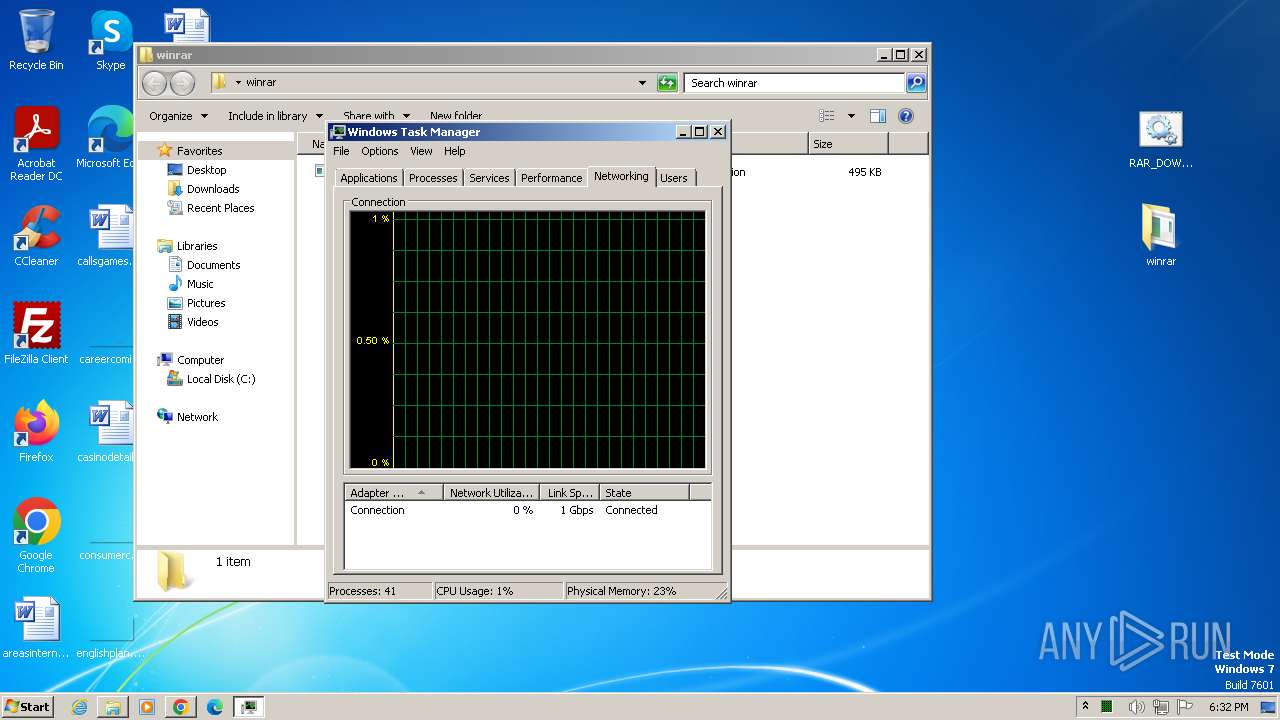Select Music library
This screenshot has width=1280, height=720.
200,284
